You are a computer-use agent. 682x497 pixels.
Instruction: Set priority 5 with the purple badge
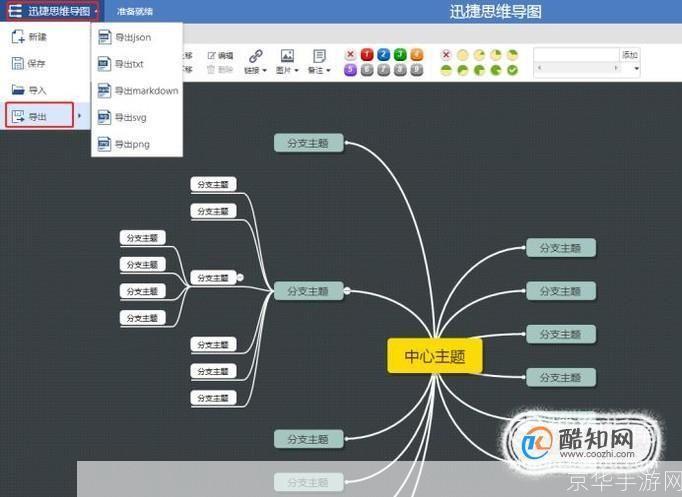point(350,70)
